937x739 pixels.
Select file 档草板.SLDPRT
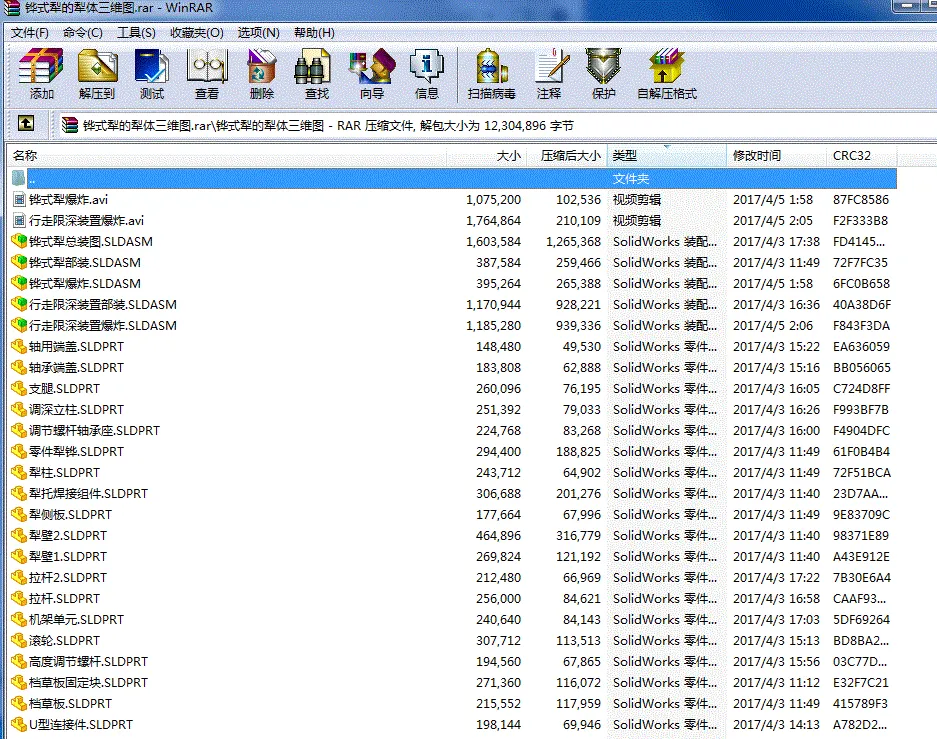tap(71, 704)
